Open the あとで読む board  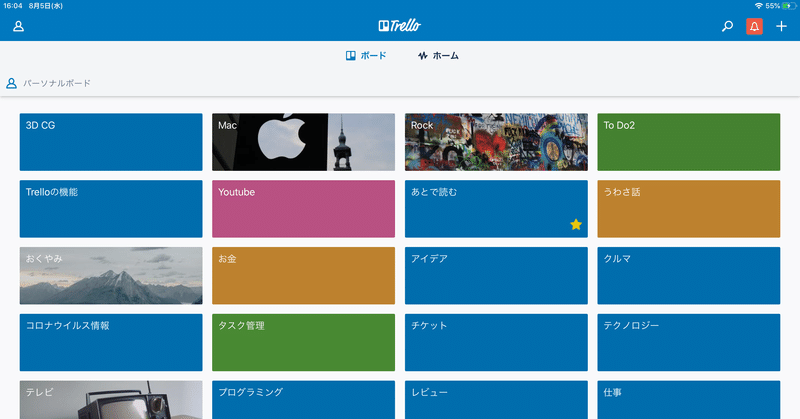496,209
